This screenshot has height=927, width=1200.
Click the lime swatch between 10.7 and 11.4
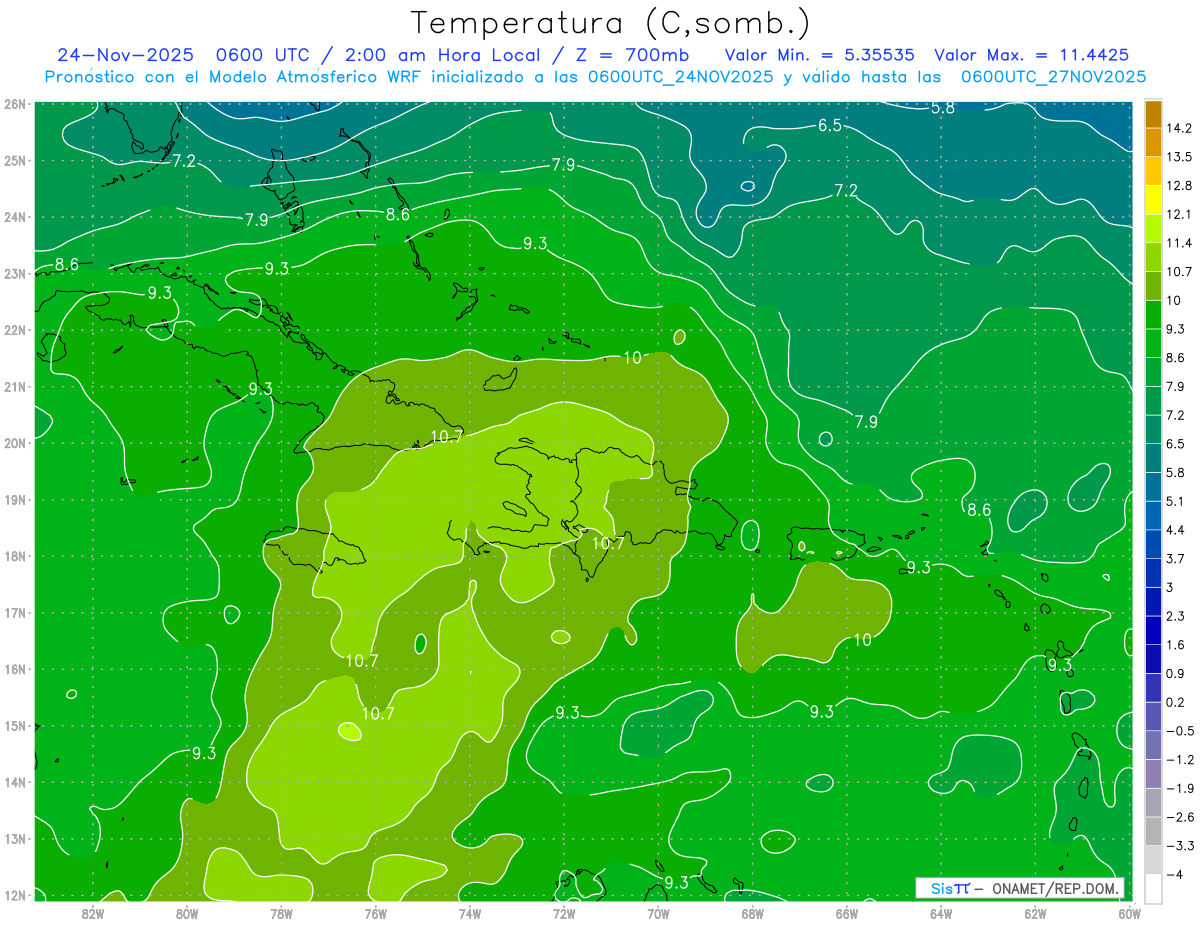pos(1152,258)
